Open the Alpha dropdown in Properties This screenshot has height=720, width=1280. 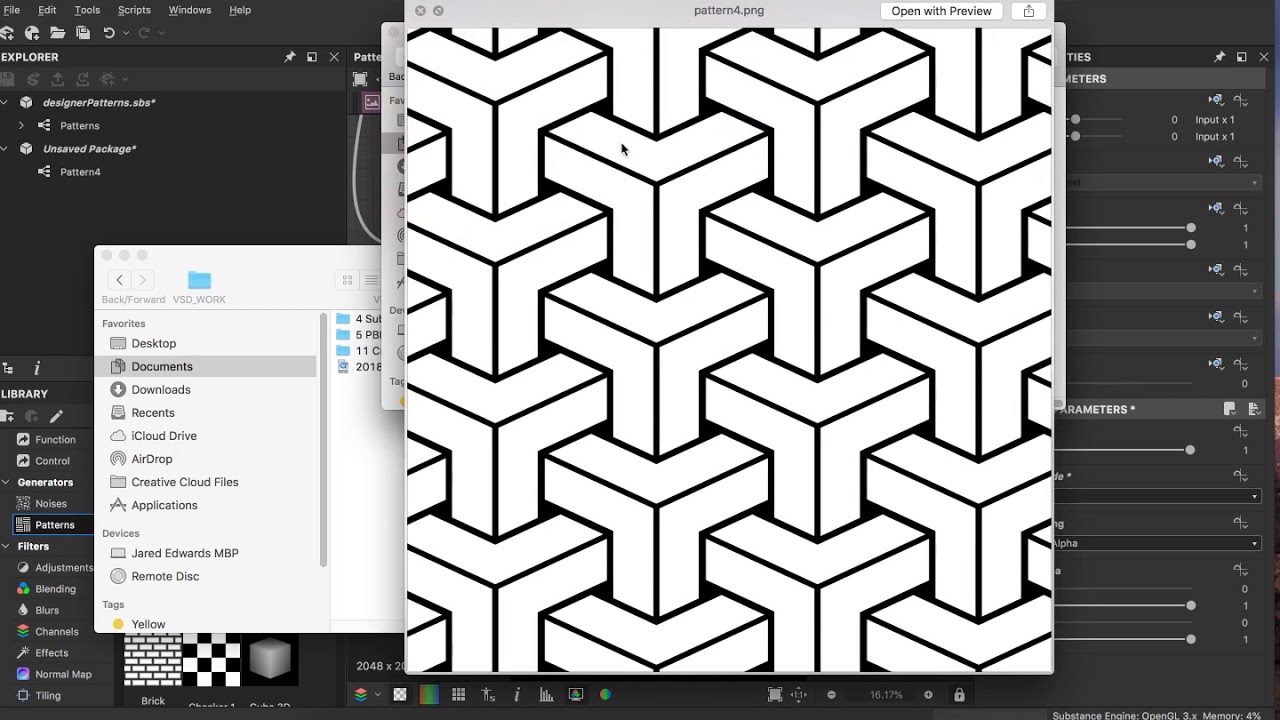pos(1157,543)
